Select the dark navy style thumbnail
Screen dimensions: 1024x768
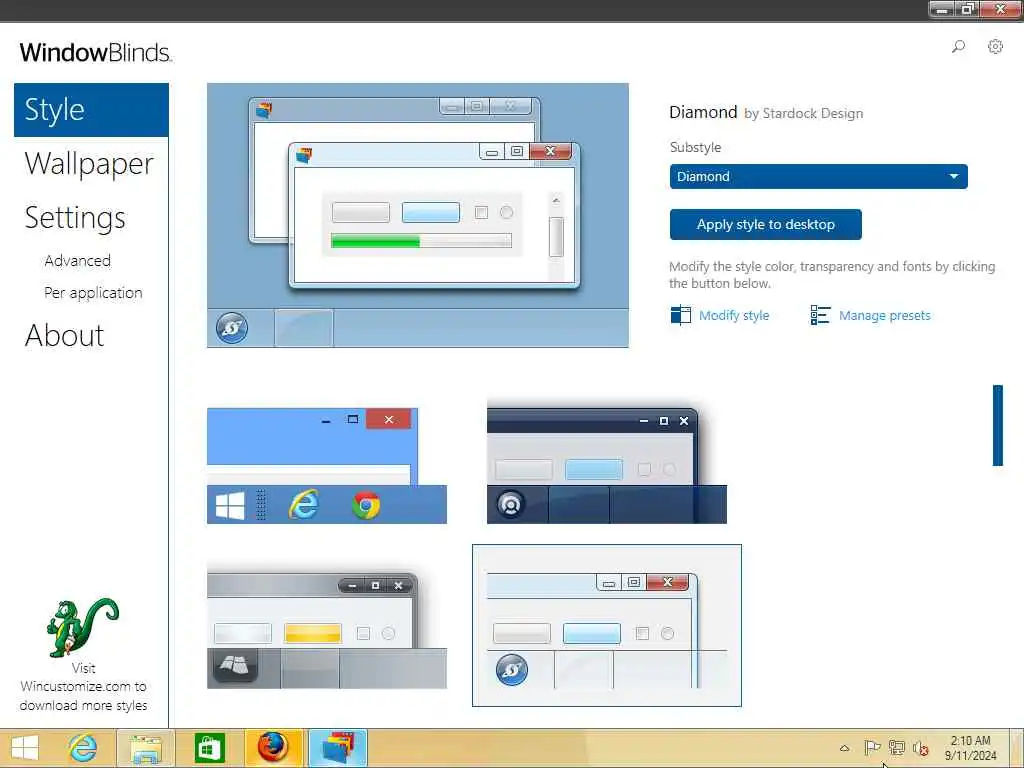click(607, 462)
